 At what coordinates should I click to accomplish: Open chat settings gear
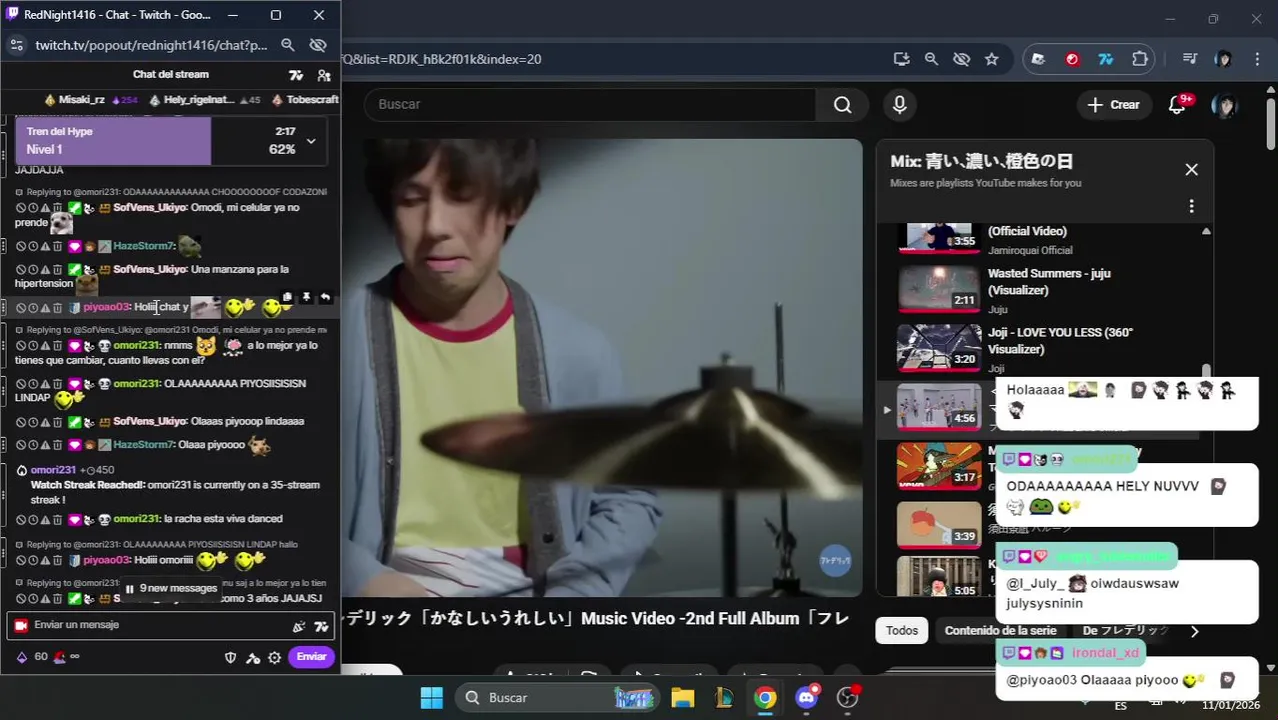pos(274,657)
